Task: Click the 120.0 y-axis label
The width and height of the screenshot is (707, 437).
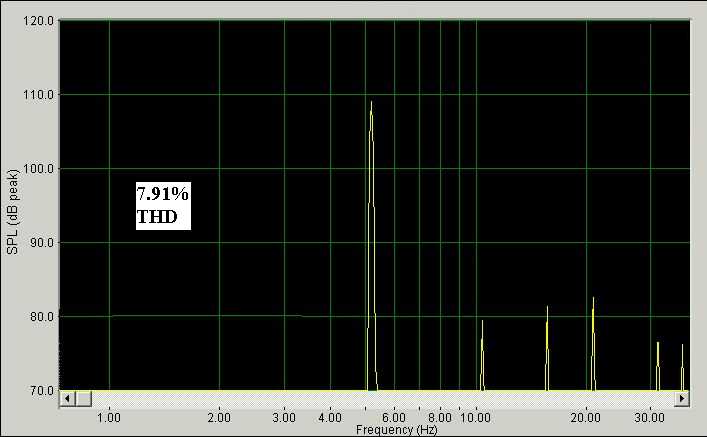Action: point(38,21)
